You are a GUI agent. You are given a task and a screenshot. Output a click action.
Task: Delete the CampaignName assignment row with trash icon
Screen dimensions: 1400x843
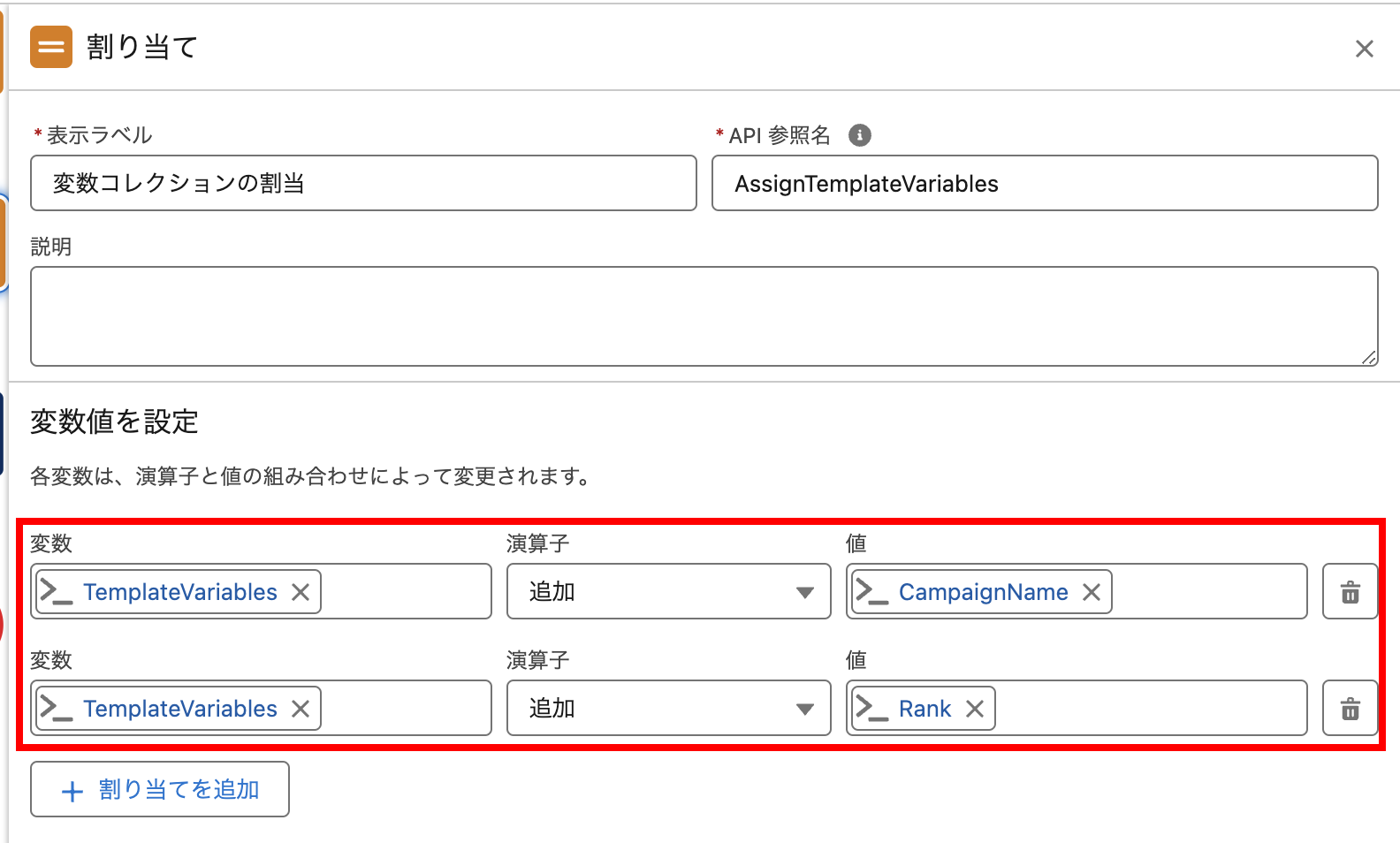click(1350, 592)
